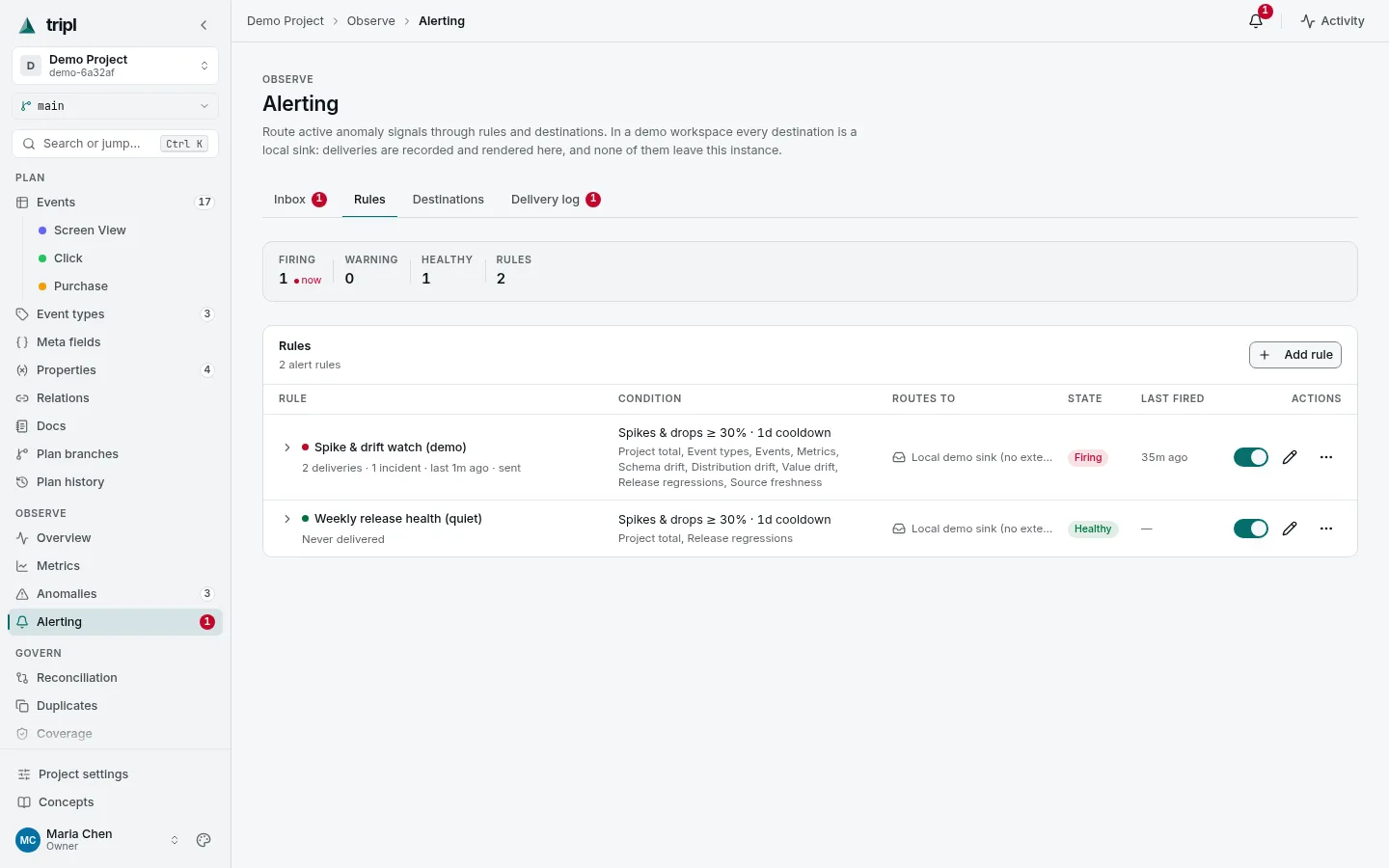
Task: Click the 35m ago last fired value
Action: [x=1164, y=458]
